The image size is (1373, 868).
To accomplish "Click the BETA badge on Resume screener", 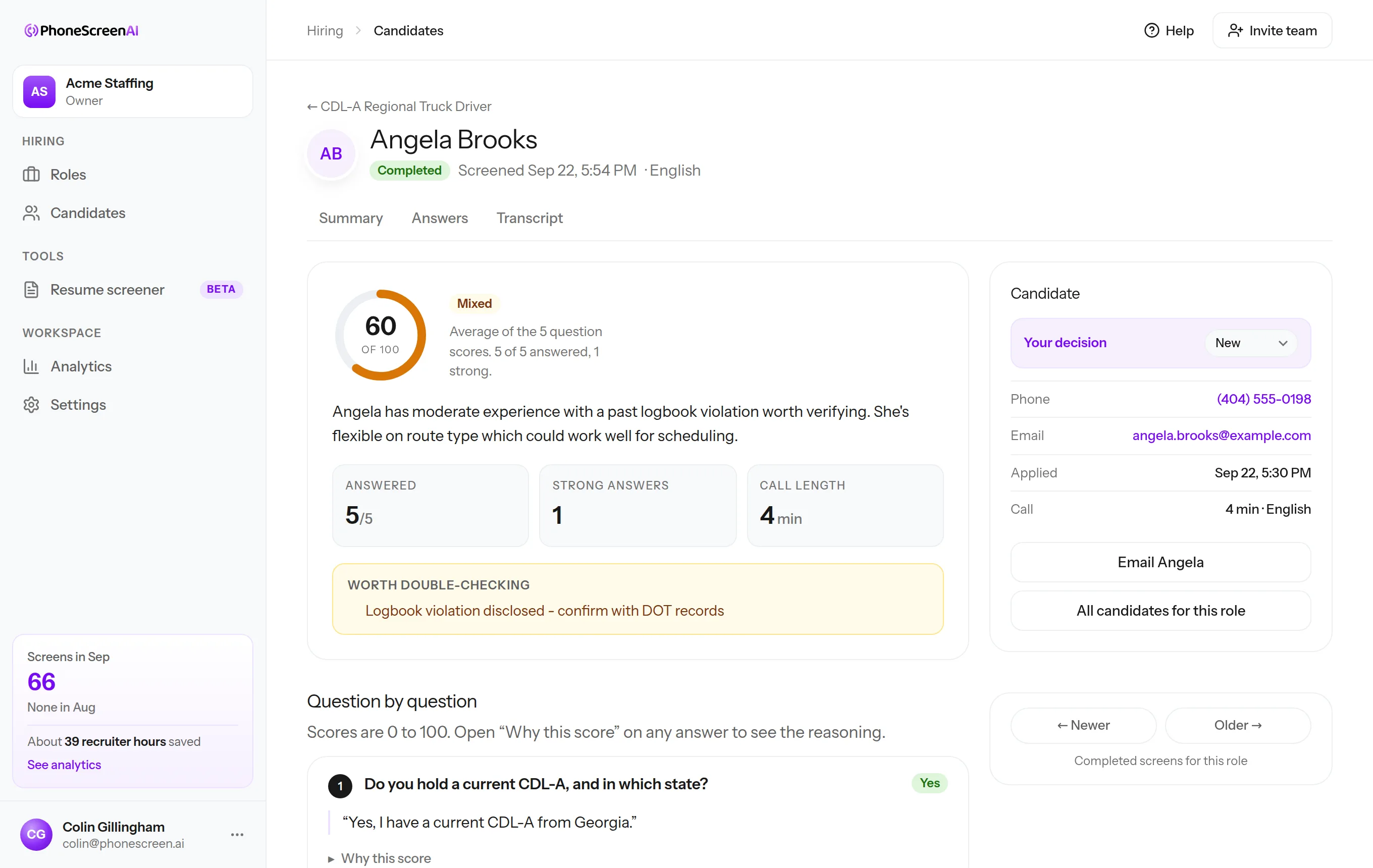I will [221, 289].
